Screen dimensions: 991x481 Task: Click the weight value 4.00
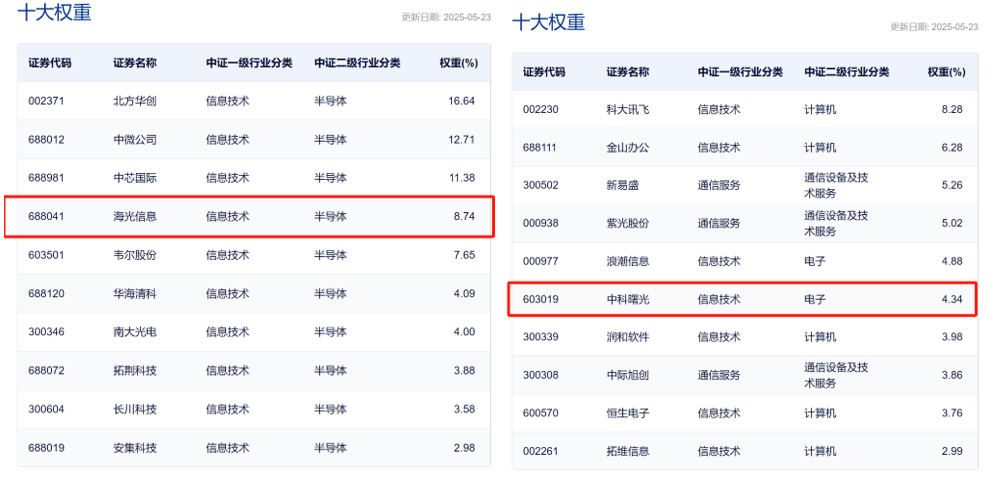pyautogui.click(x=465, y=332)
